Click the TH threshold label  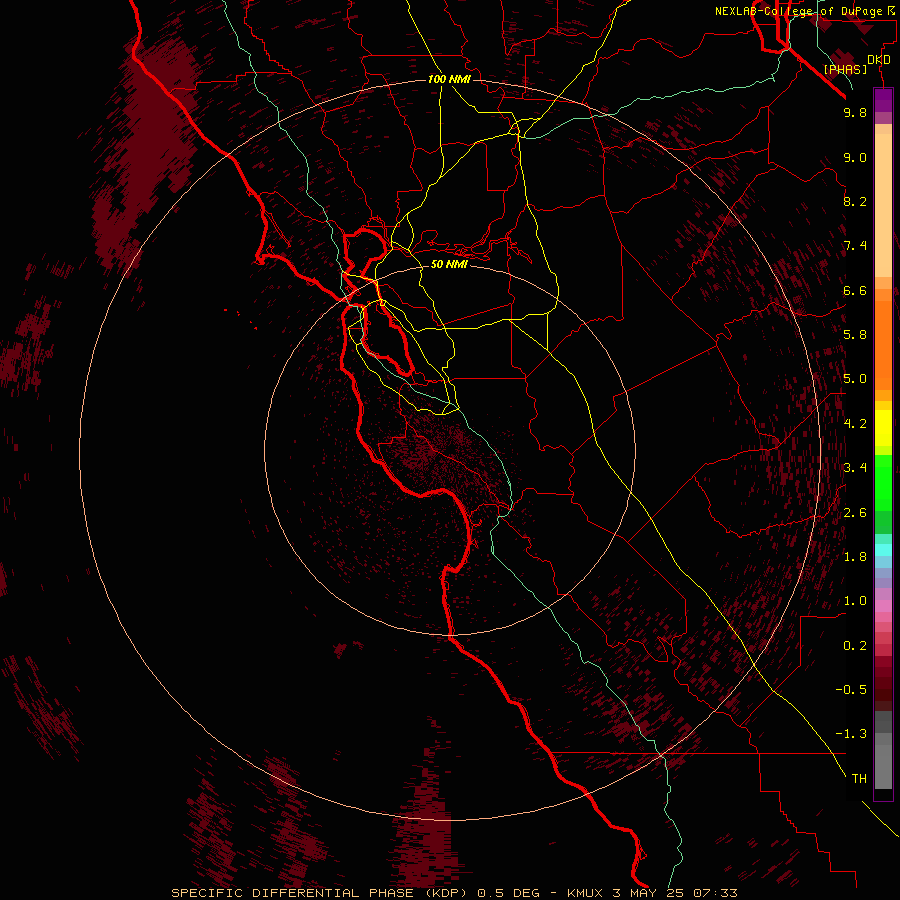[x=859, y=778]
